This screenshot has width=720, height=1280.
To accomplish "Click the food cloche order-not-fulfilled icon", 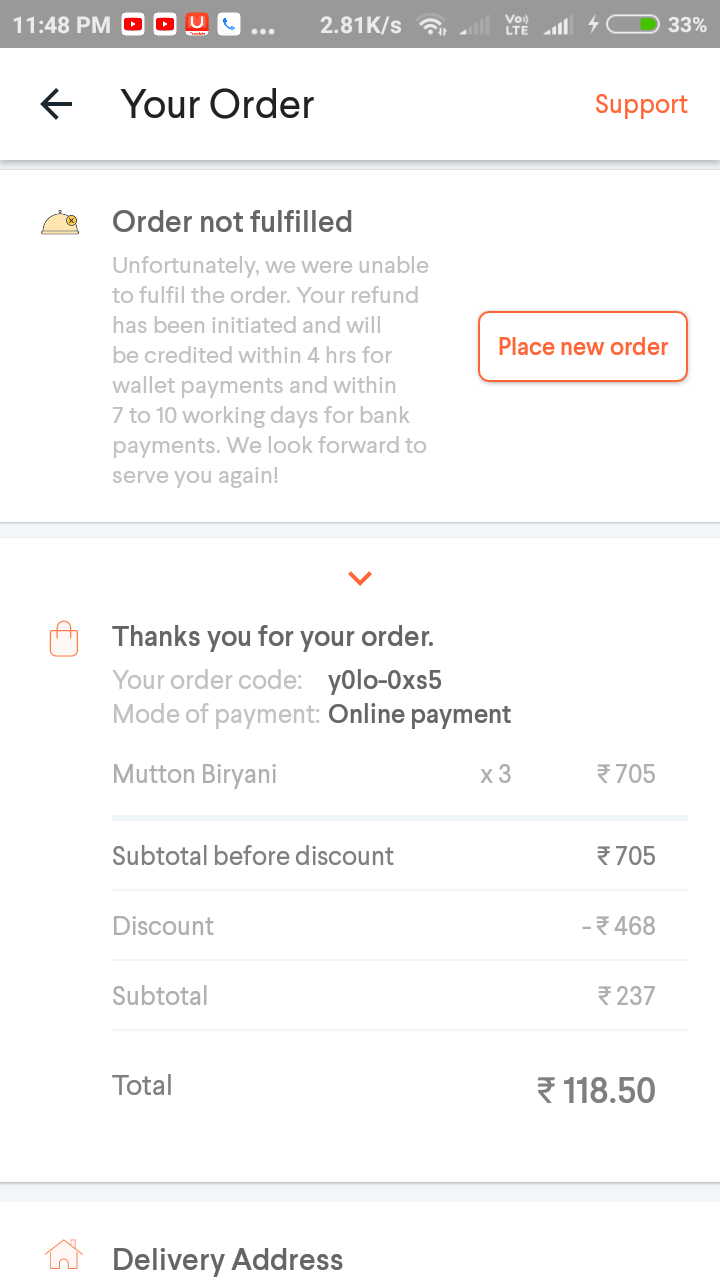I will pyautogui.click(x=60, y=222).
